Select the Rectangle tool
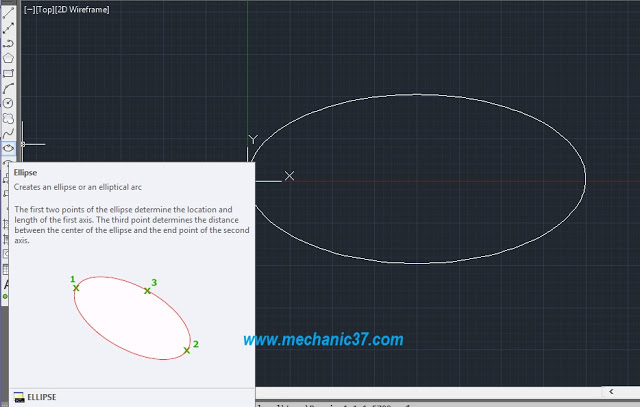This screenshot has width=640, height=407. [x=8, y=73]
